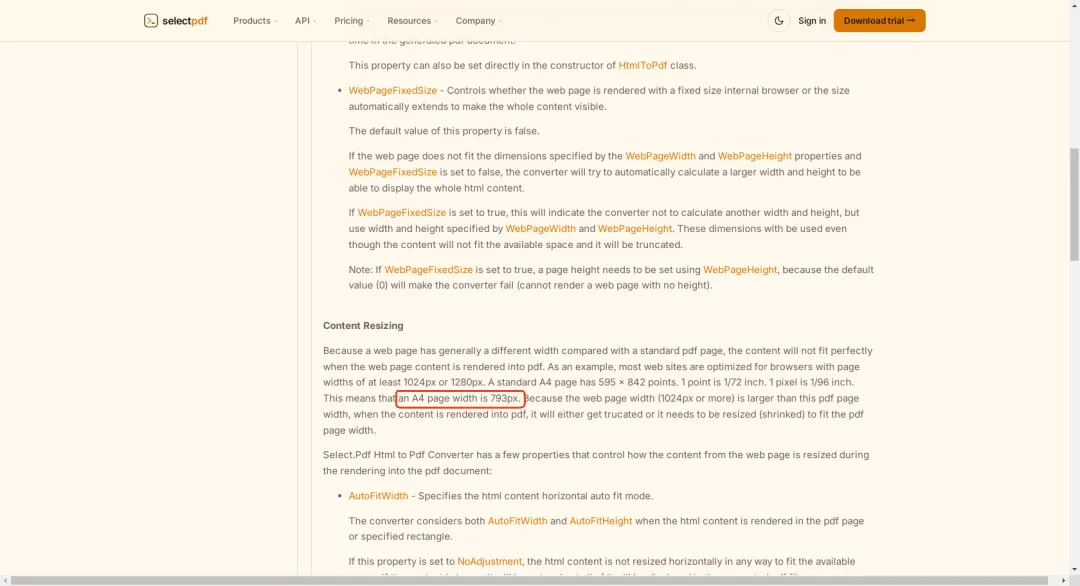Click the scrollbar up arrow
Image resolution: width=1080 pixels, height=586 pixels.
click(1074, 5)
